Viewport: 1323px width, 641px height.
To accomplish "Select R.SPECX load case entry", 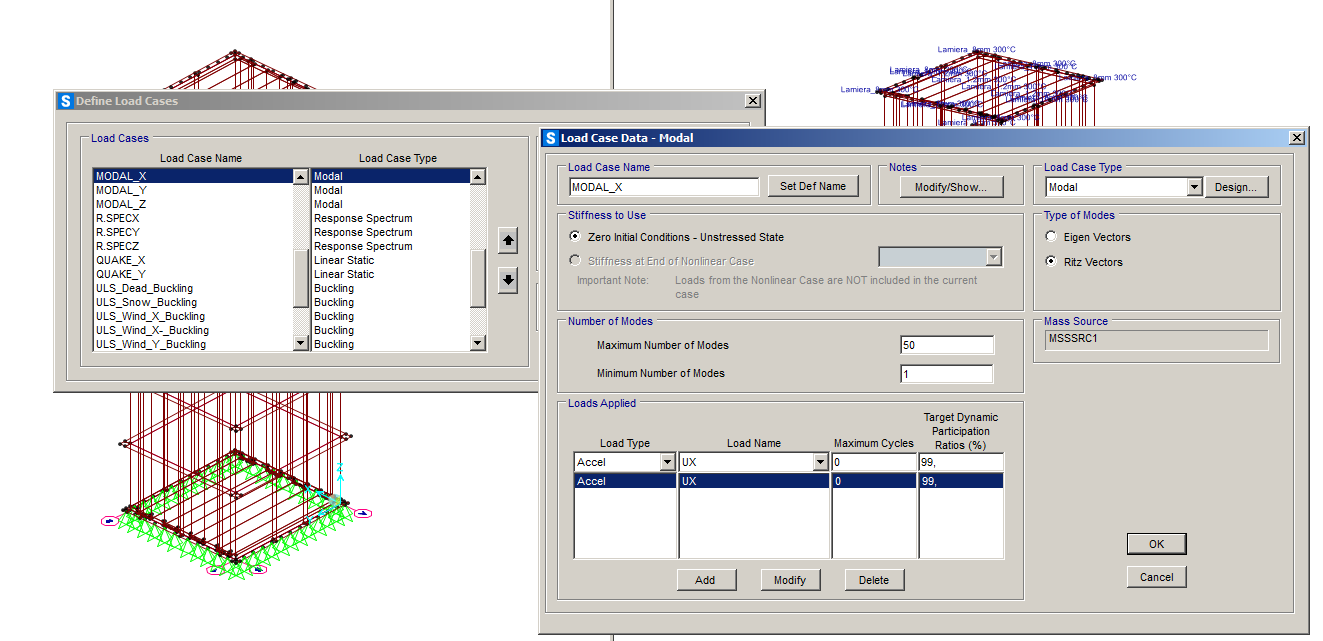I will pyautogui.click(x=118, y=218).
